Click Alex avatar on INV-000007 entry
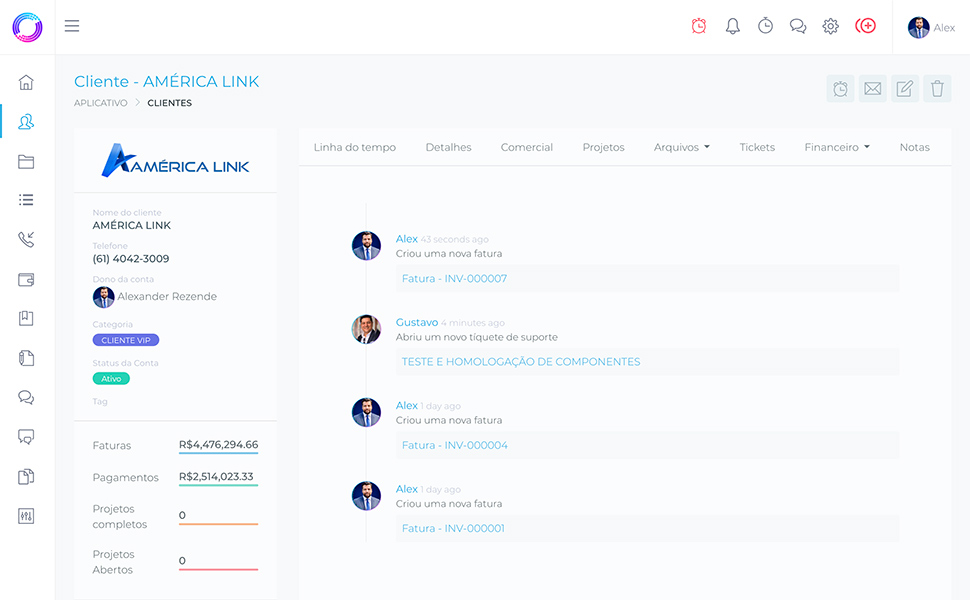Viewport: 970px width, 600px height. [x=366, y=246]
